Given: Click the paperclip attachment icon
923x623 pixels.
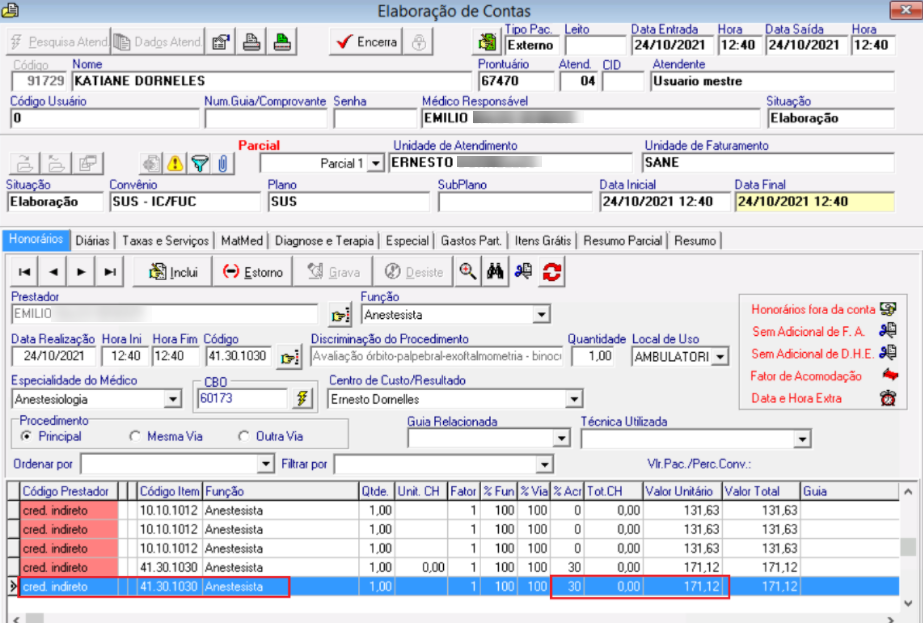Looking at the screenshot, I should click(223, 163).
